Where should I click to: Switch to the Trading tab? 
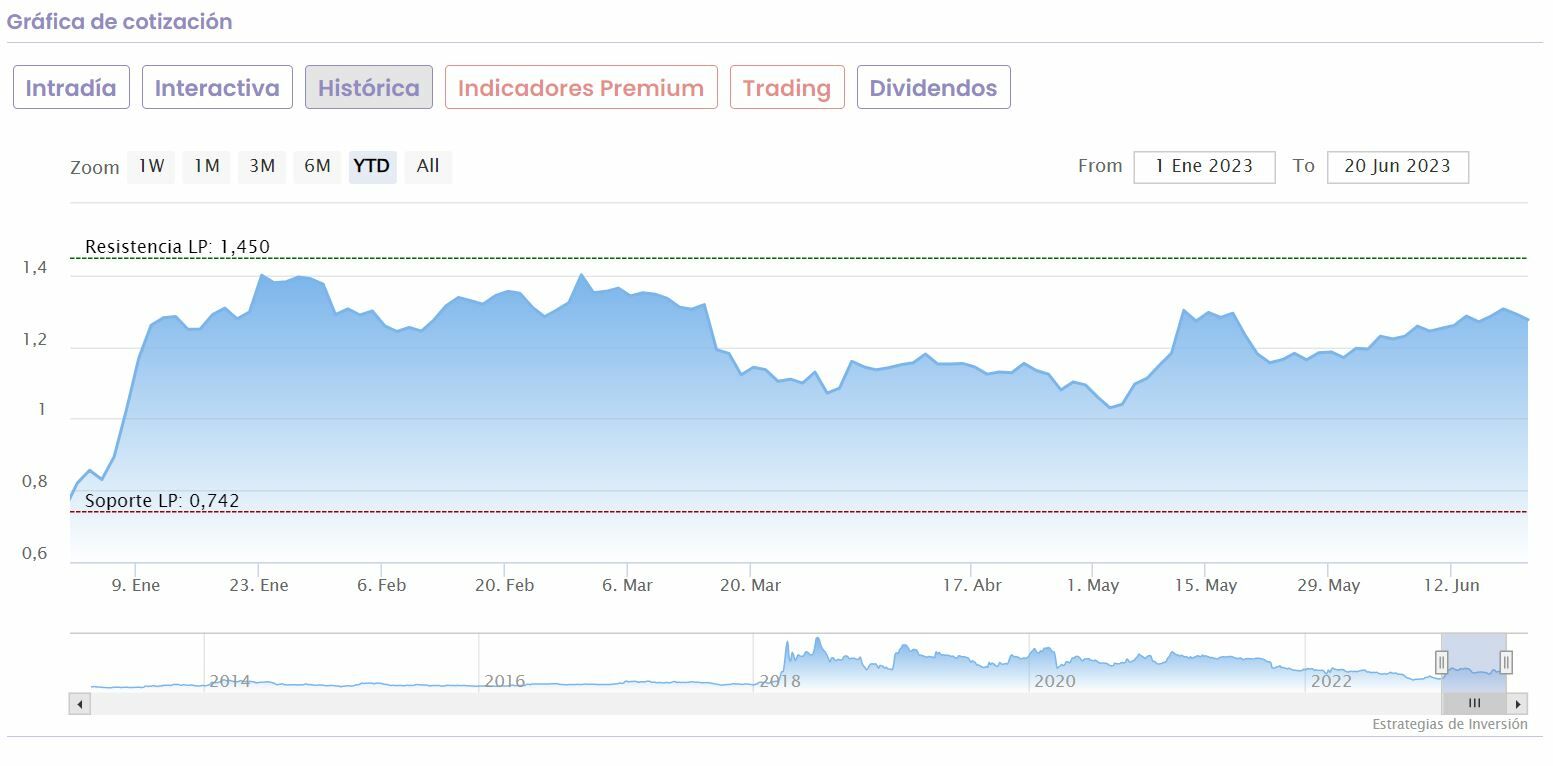click(x=787, y=88)
